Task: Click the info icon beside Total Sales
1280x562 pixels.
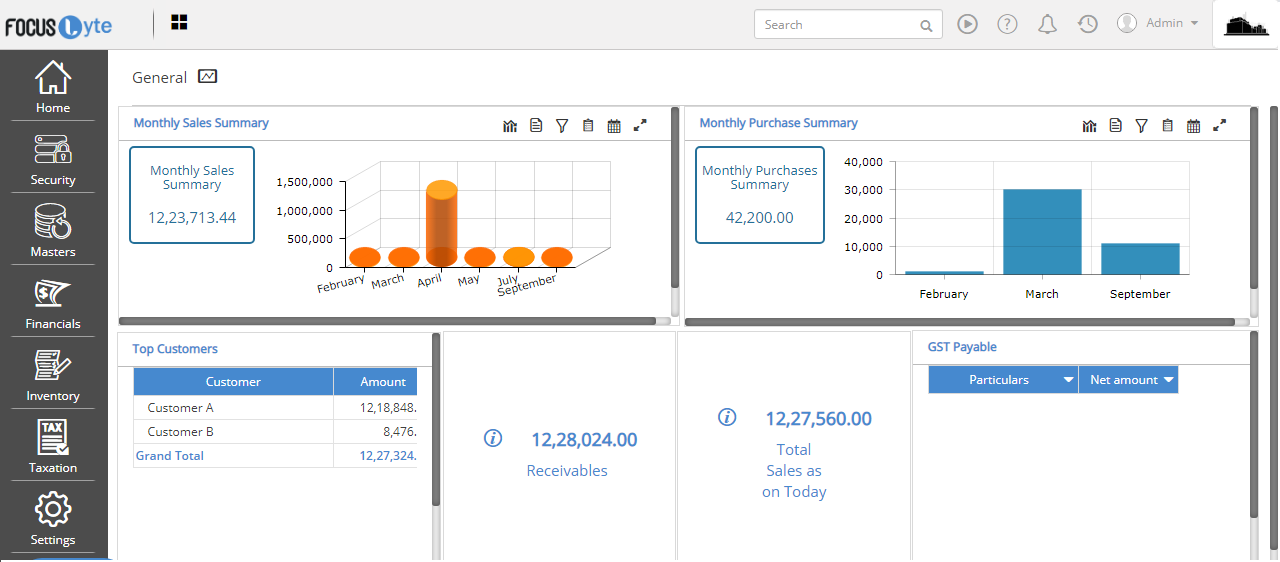Action: (x=727, y=417)
